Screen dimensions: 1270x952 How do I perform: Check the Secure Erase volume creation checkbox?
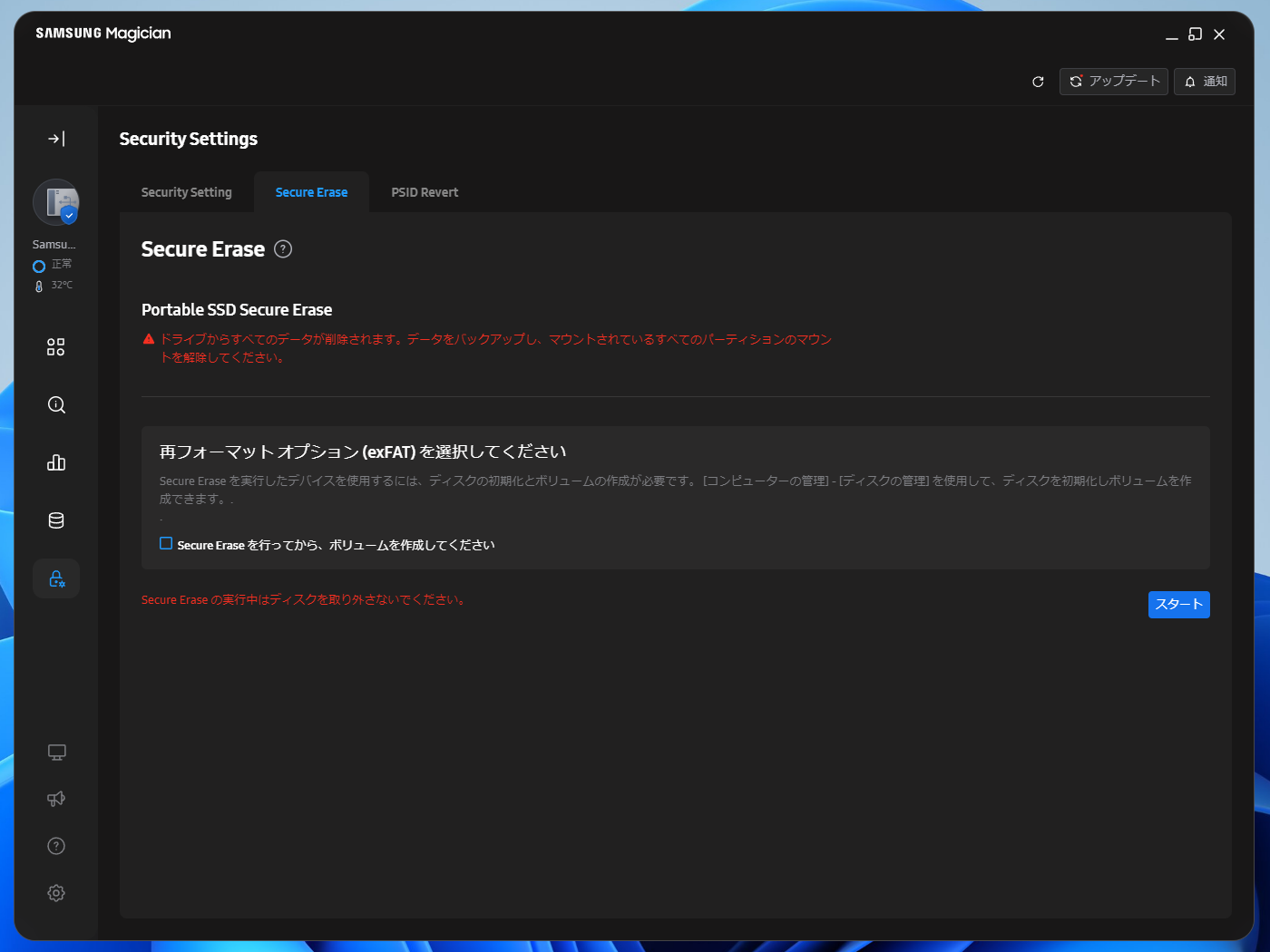tap(166, 544)
